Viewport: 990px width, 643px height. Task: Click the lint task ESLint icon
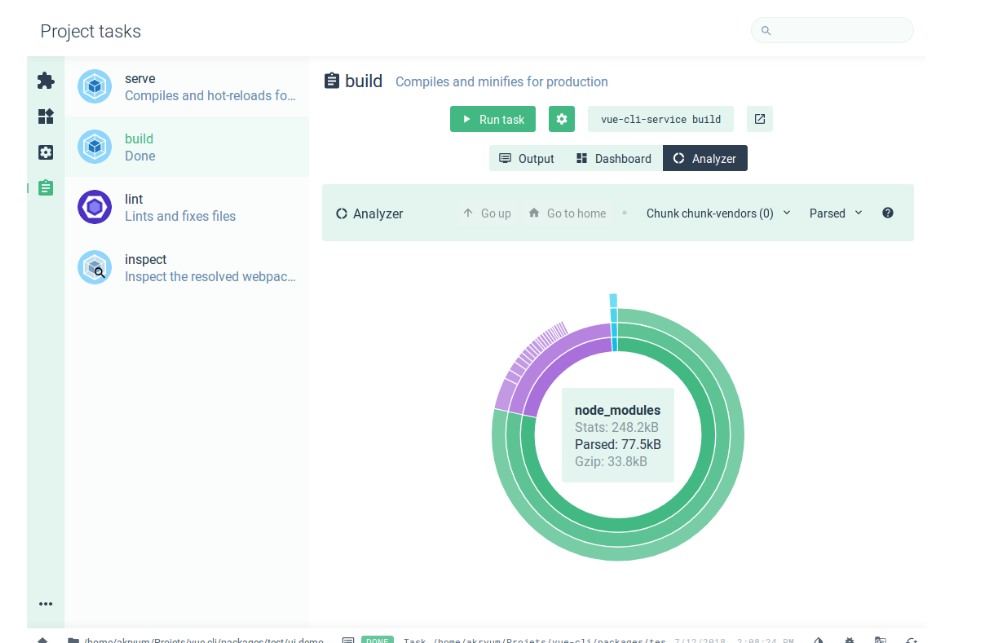click(95, 207)
